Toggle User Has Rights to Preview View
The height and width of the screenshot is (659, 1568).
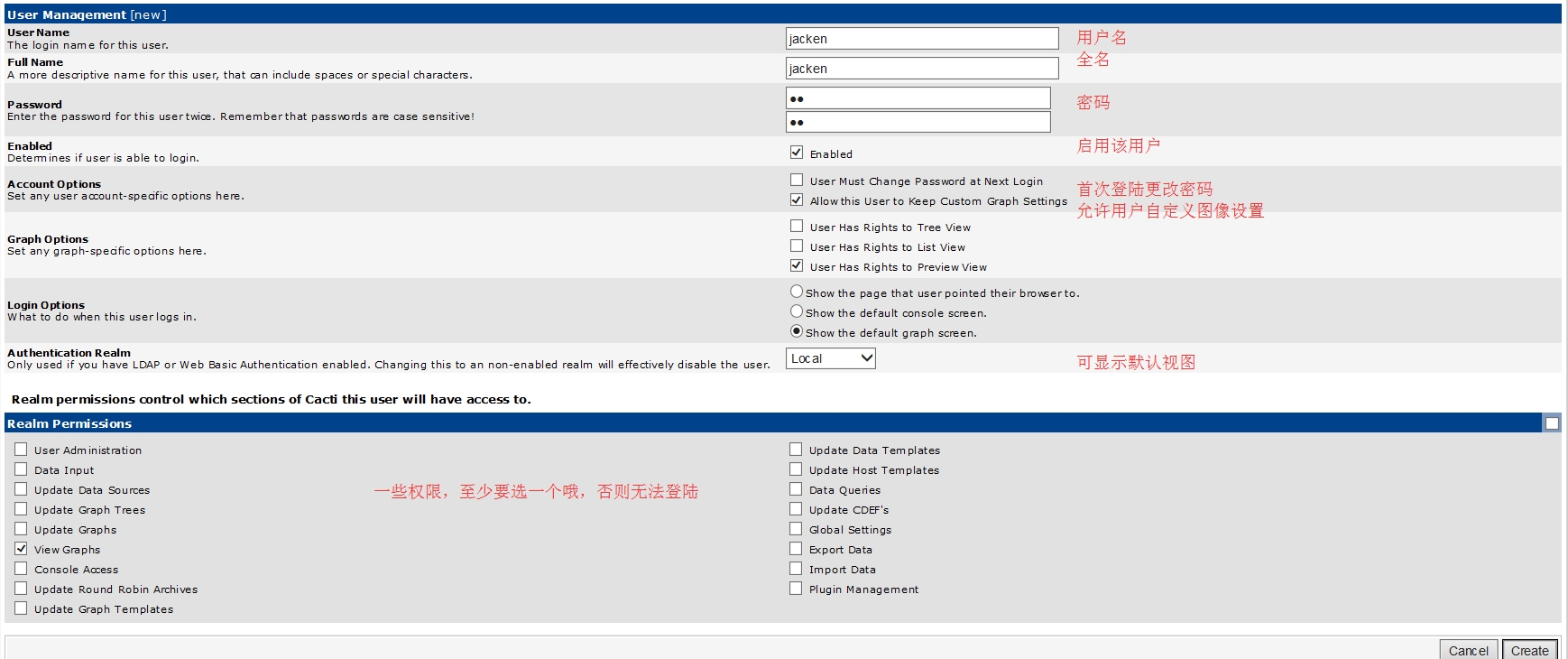[x=797, y=265]
